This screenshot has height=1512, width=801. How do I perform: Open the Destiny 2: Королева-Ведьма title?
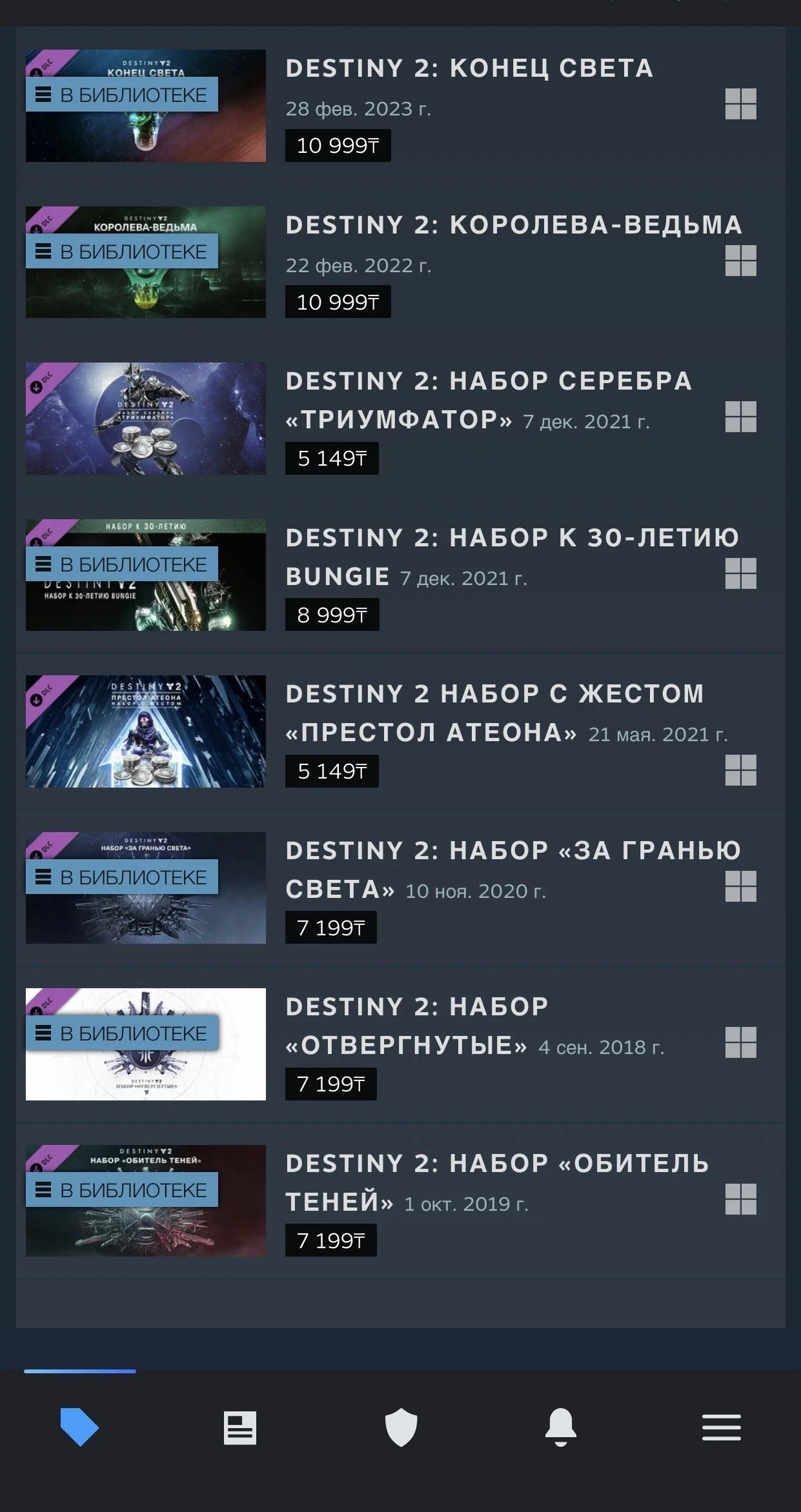point(514,225)
